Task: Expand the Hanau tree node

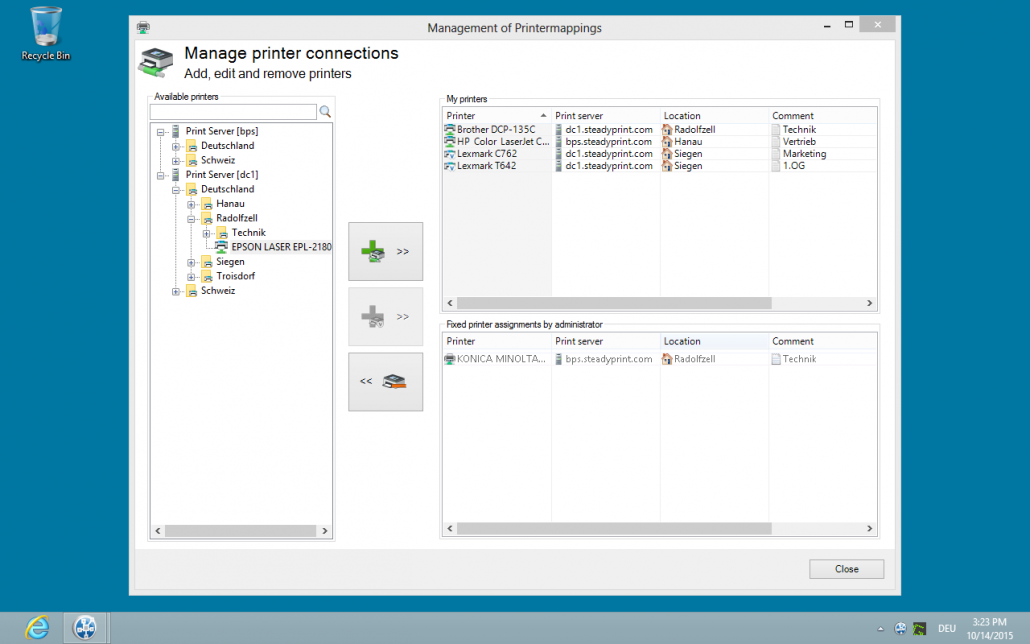Action: [191, 204]
